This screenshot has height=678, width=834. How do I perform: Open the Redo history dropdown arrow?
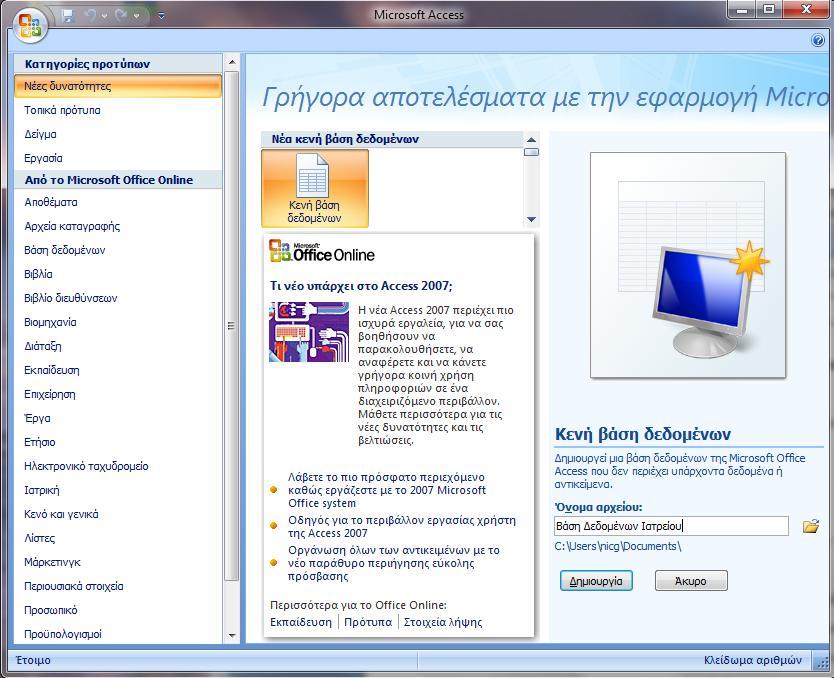point(137,16)
